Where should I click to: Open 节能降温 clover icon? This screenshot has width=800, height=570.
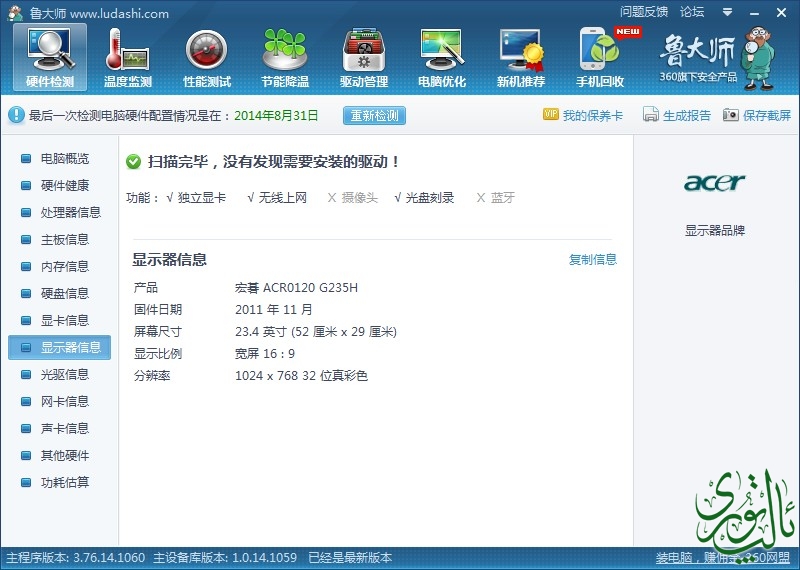click(x=285, y=57)
